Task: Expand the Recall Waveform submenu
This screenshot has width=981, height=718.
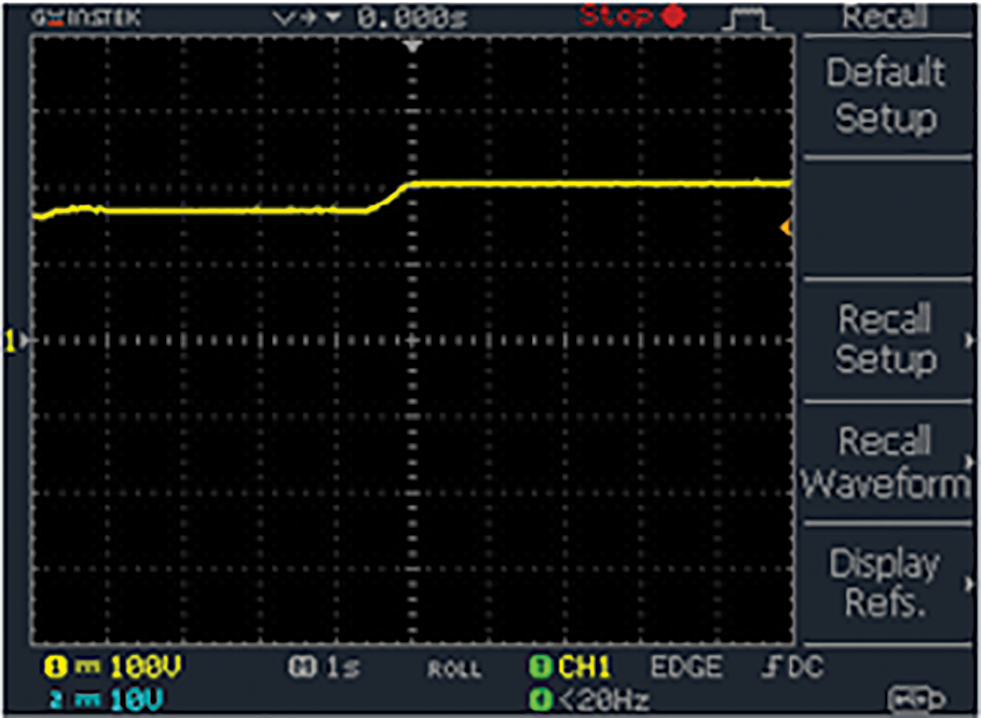Action: click(x=886, y=461)
